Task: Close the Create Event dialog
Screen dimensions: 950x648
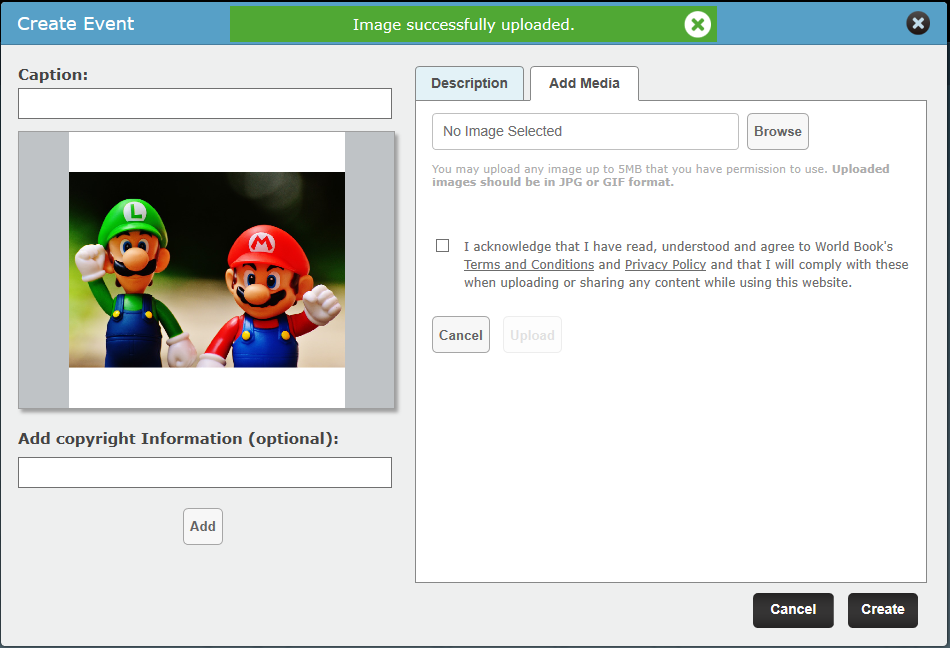Action: [x=918, y=23]
